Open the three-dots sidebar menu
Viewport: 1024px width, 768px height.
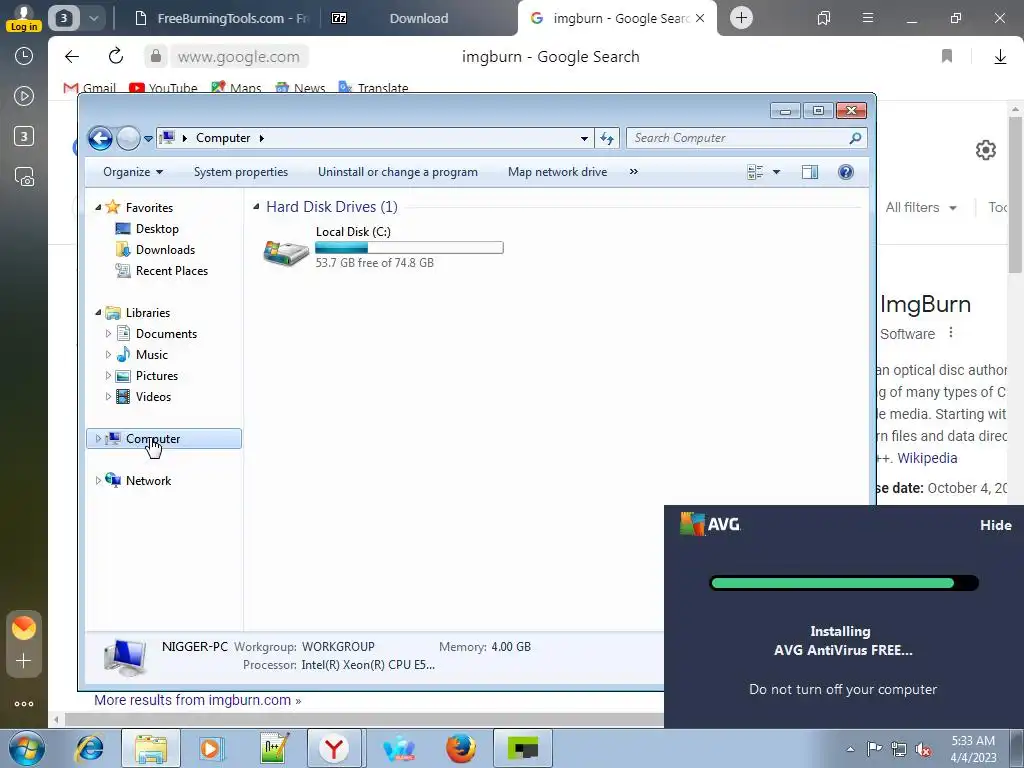tap(24, 704)
